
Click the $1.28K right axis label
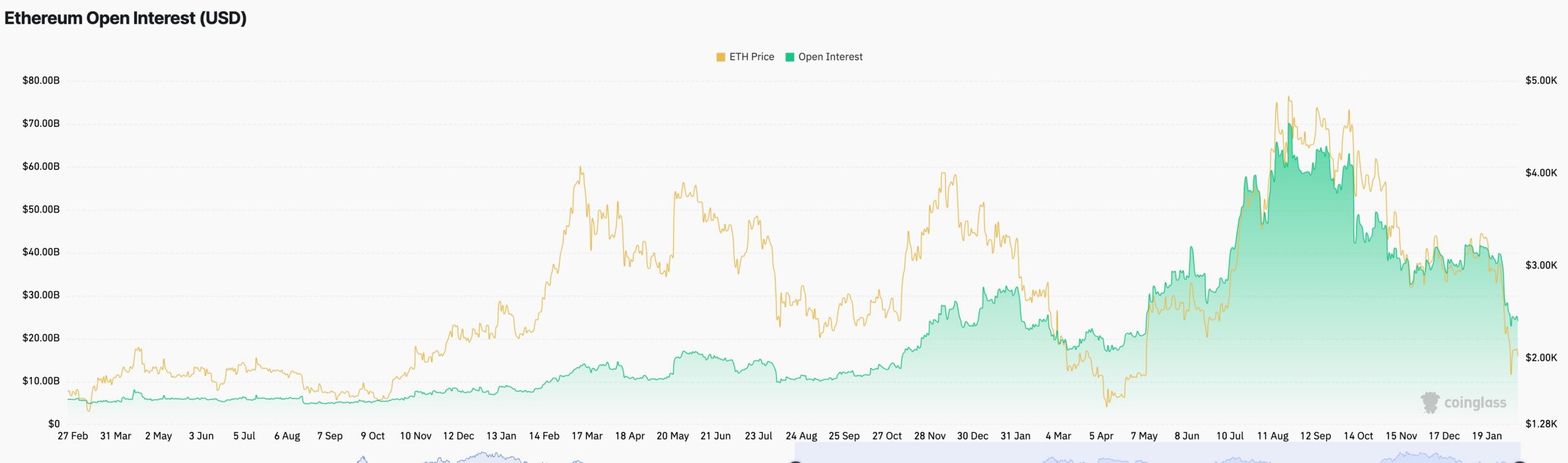pos(1541,424)
